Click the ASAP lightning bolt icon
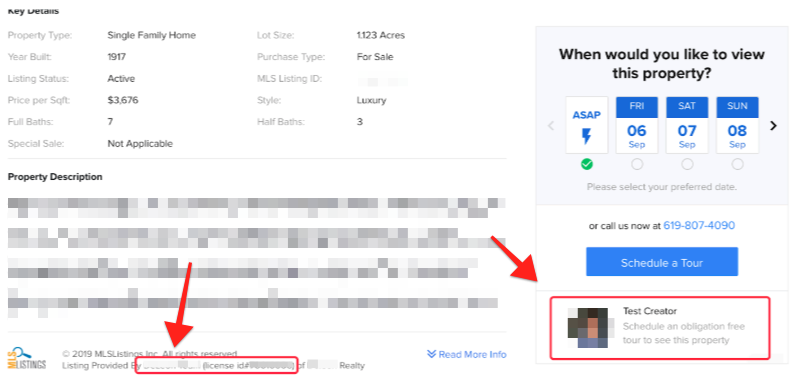The height and width of the screenshot is (376, 795). (587, 136)
